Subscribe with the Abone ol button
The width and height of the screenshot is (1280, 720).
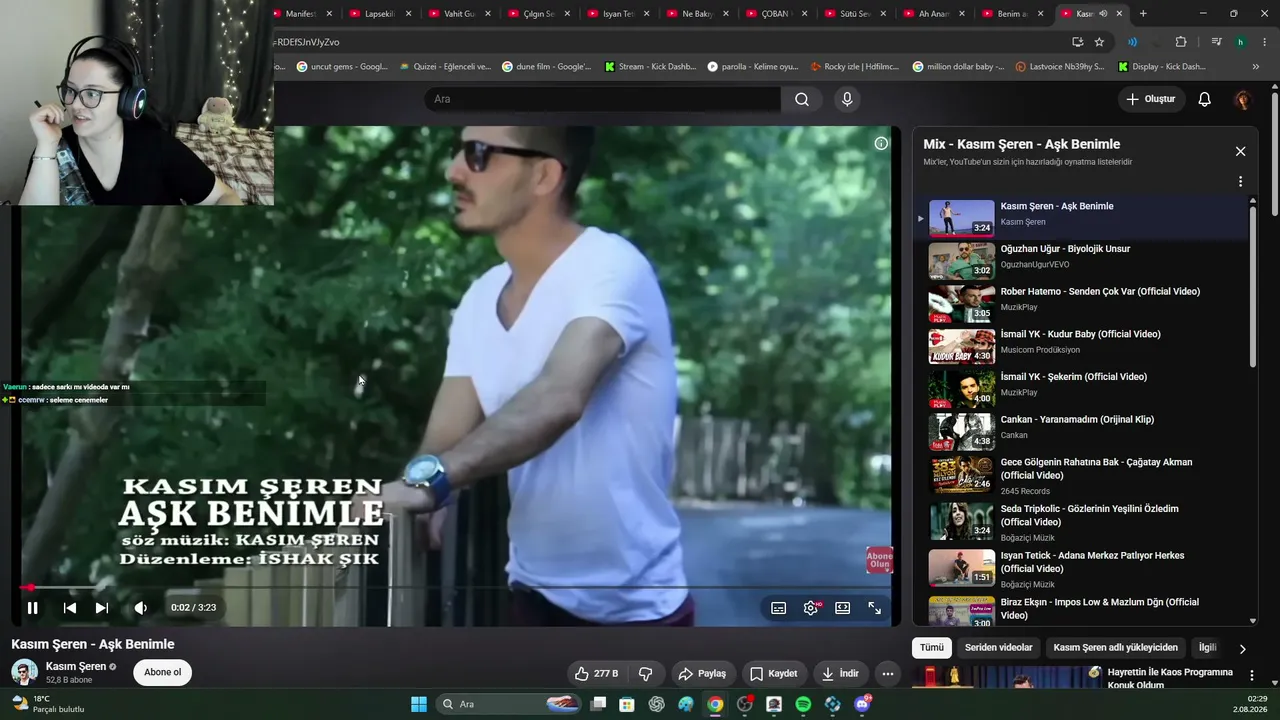pyautogui.click(x=162, y=673)
